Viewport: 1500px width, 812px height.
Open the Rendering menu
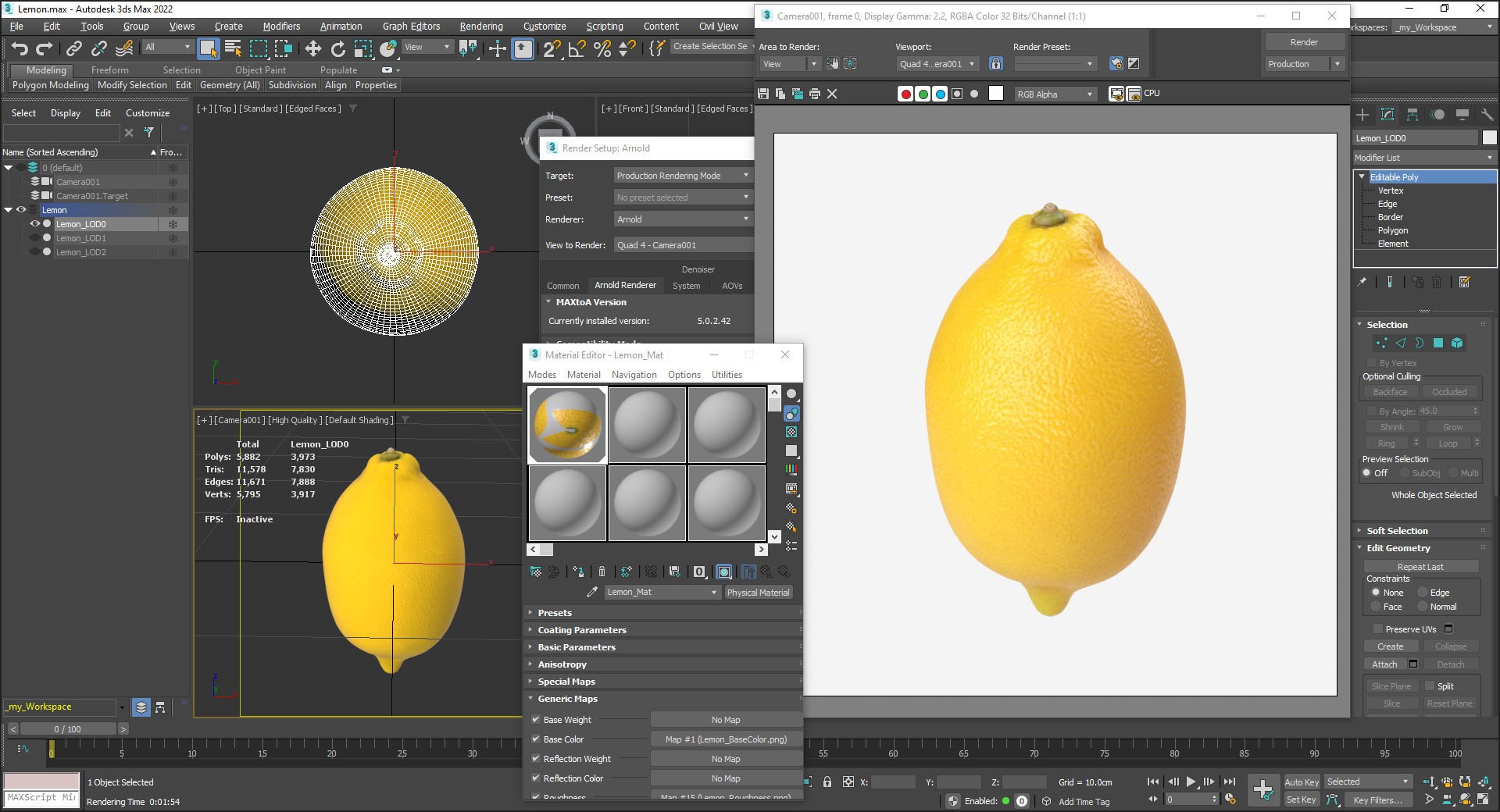tap(481, 26)
